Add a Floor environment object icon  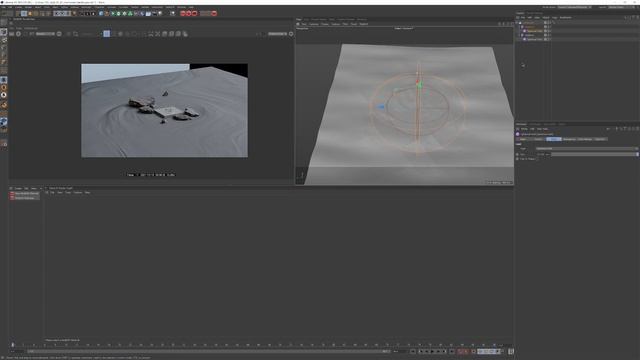[148, 13]
